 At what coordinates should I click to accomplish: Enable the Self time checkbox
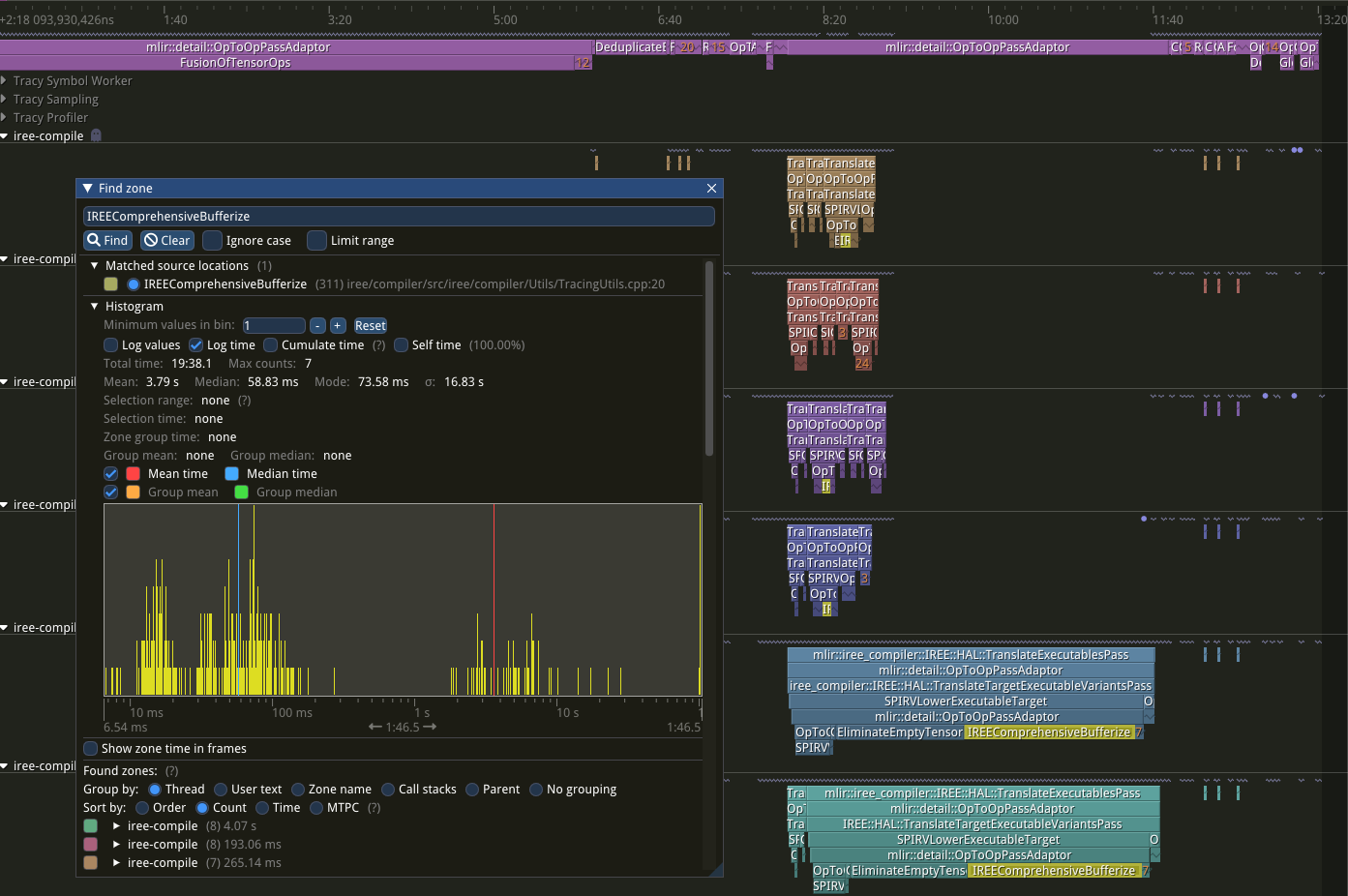pyautogui.click(x=401, y=344)
